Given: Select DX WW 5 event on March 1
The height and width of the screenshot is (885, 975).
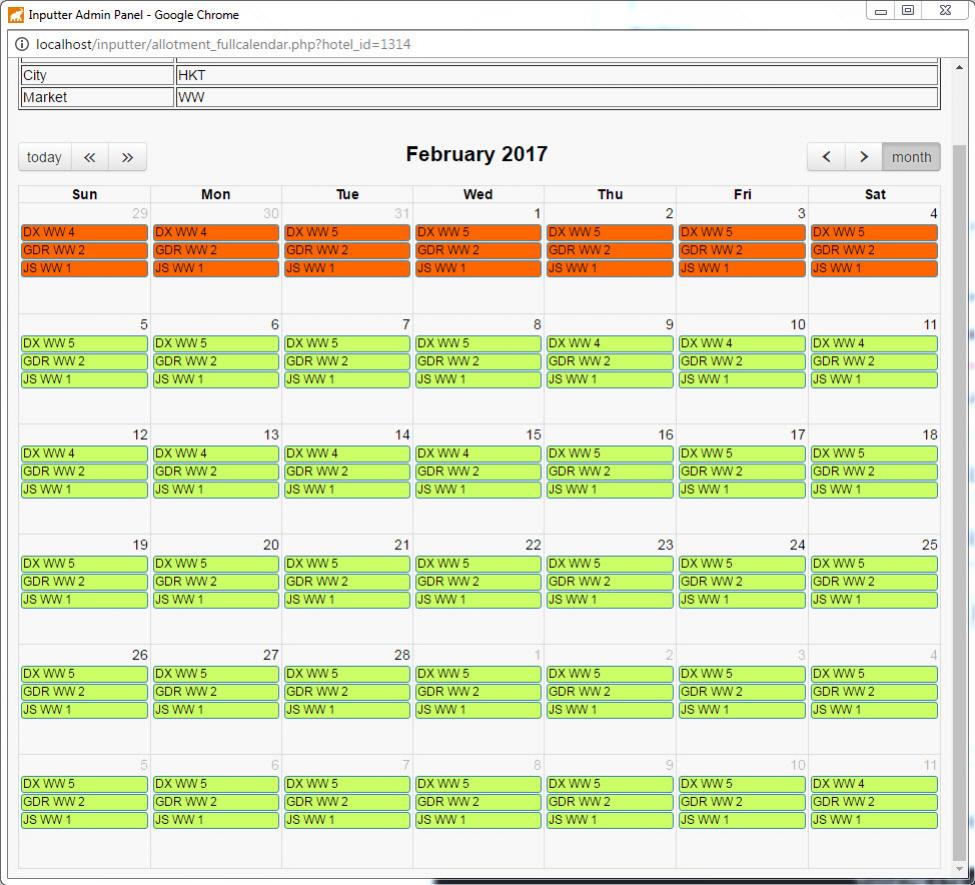Looking at the screenshot, I should (478, 674).
